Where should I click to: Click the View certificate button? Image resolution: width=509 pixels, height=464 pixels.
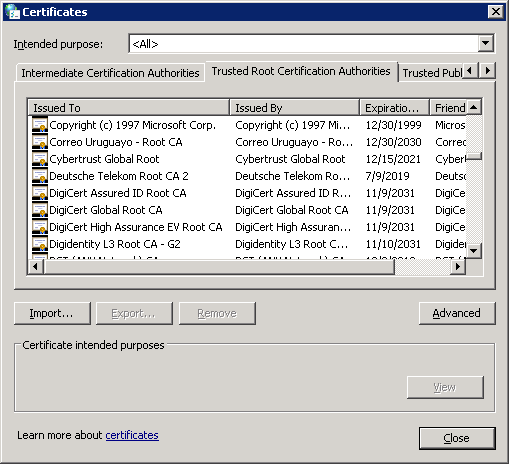pos(445,387)
